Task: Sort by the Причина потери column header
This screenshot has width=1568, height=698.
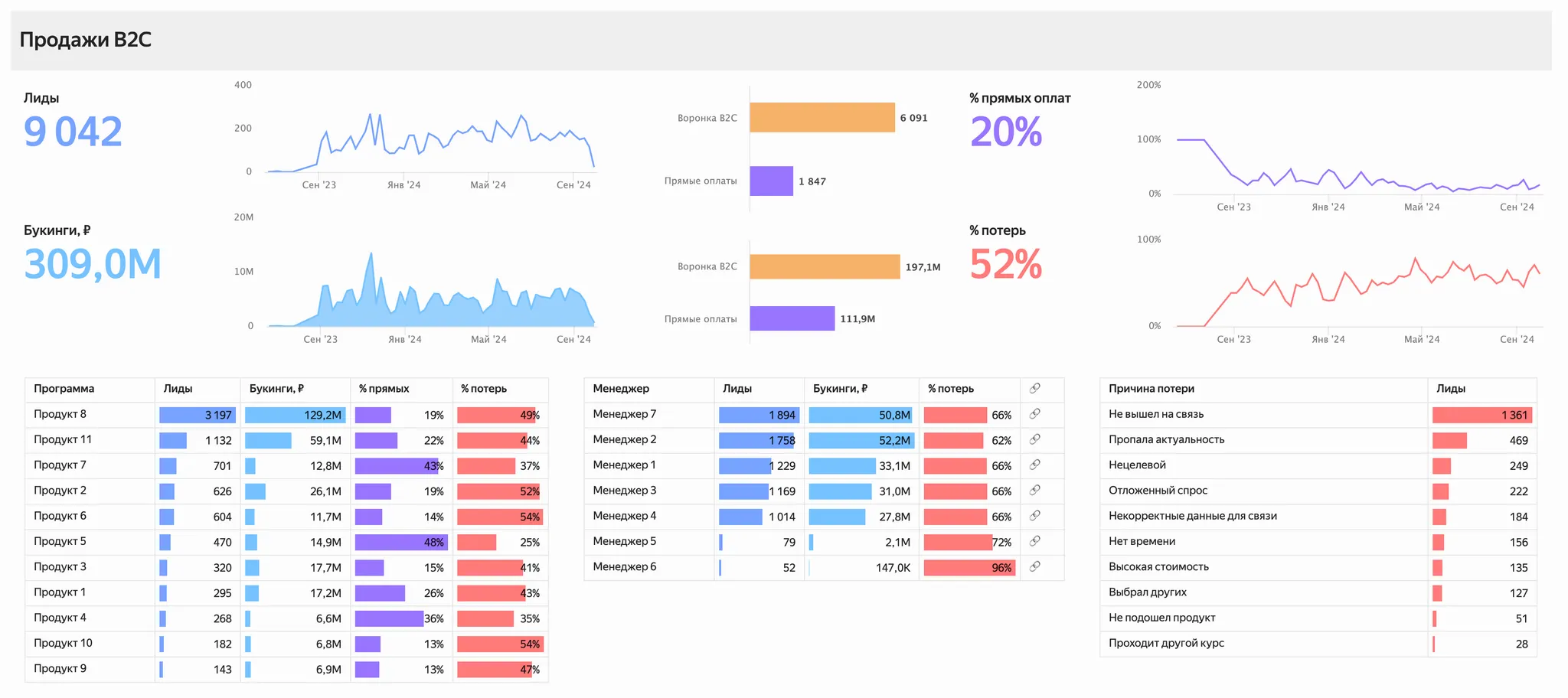Action: click(1151, 389)
